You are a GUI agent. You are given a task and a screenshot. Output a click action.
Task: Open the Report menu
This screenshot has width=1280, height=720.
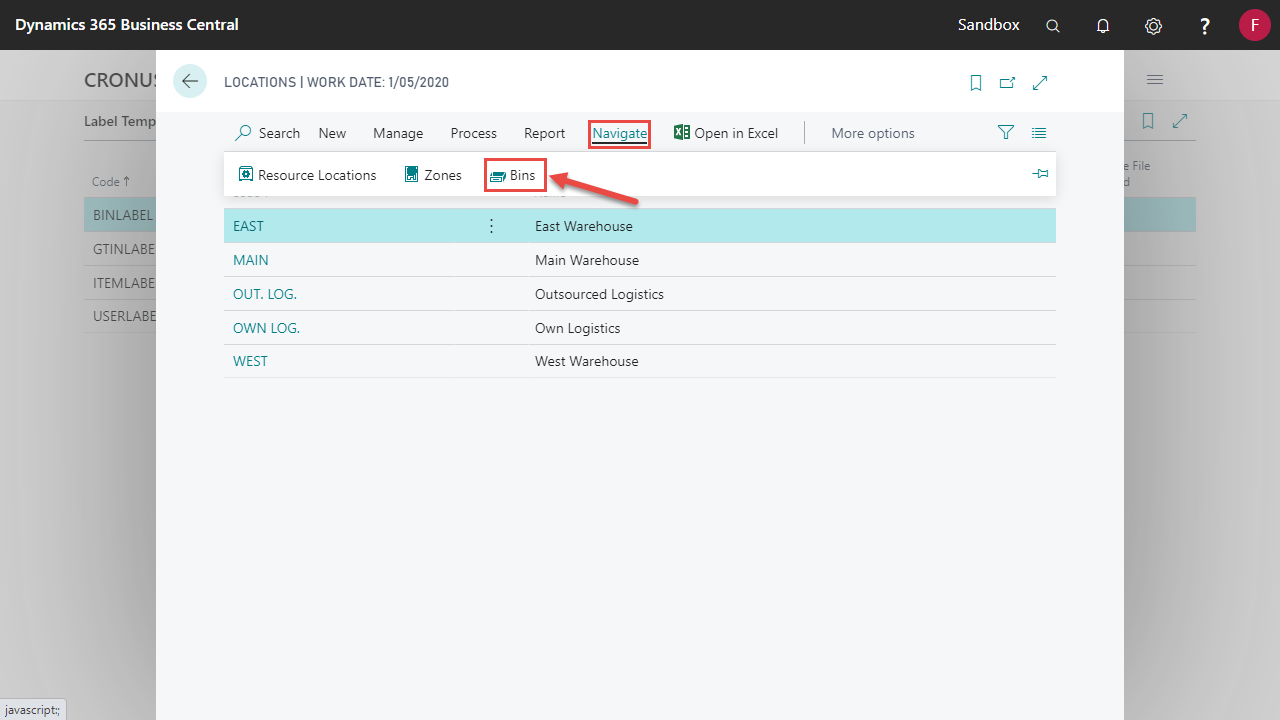pos(544,133)
